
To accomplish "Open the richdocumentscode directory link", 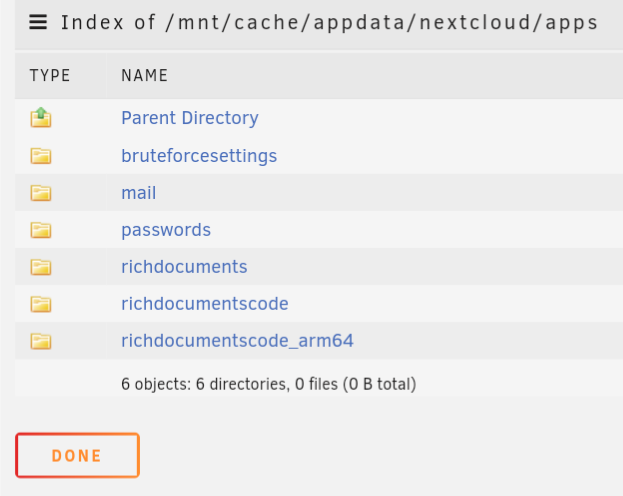I will click(205, 304).
